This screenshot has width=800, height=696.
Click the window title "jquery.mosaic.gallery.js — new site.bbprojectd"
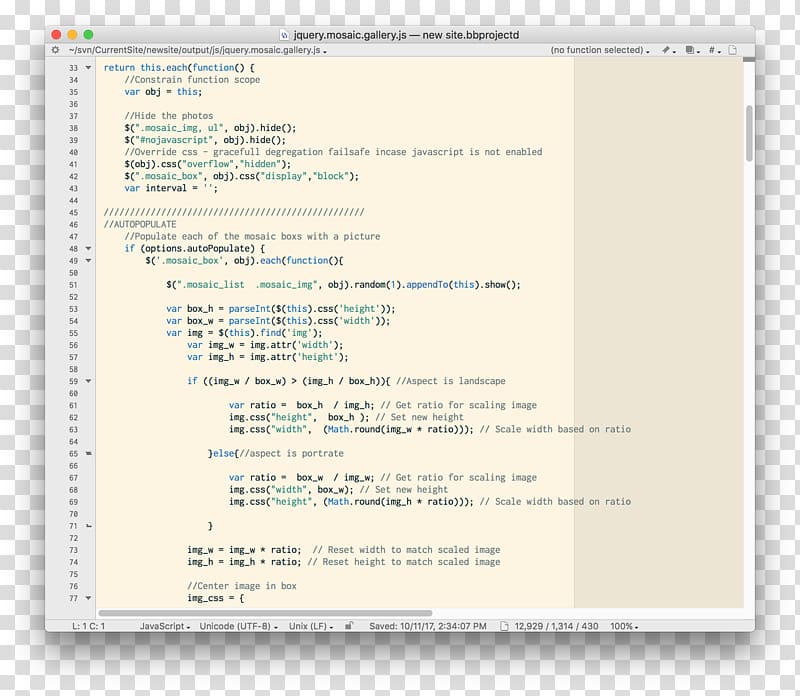tap(406, 35)
